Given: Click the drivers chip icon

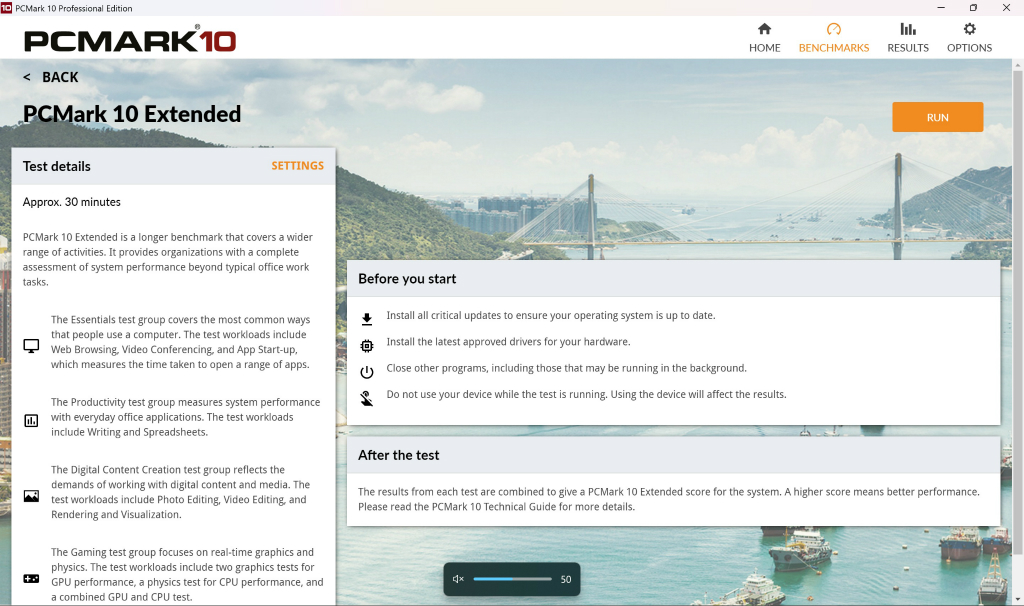Looking at the screenshot, I should tap(366, 345).
